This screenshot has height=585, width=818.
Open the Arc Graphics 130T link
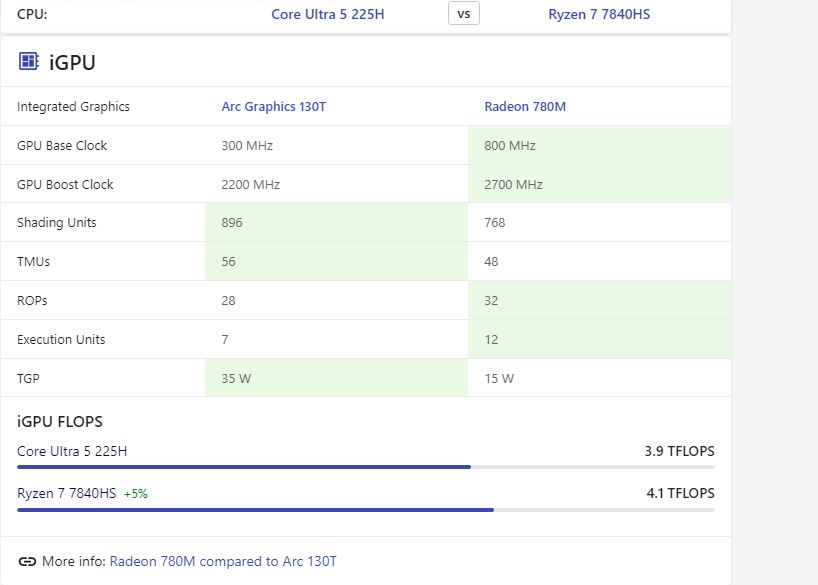point(273,107)
